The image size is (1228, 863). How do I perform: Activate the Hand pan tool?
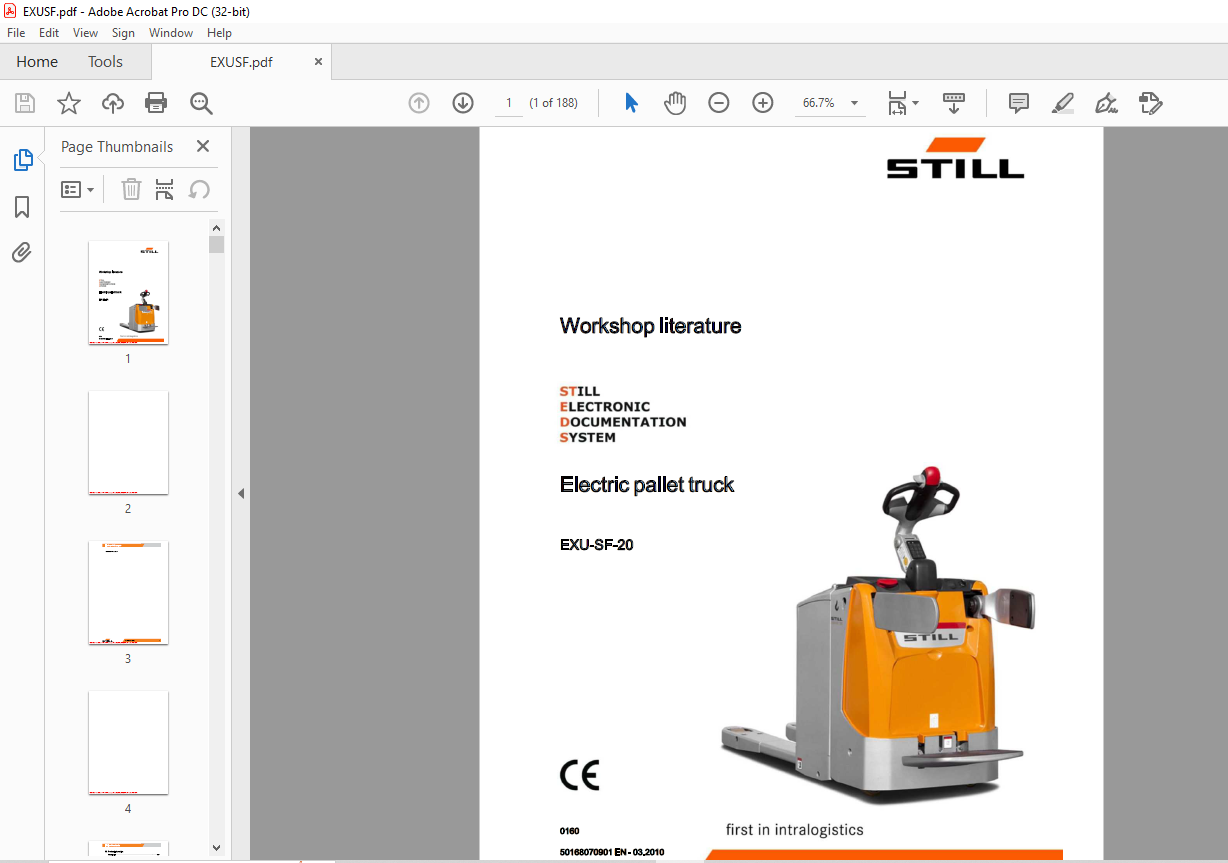[x=675, y=103]
